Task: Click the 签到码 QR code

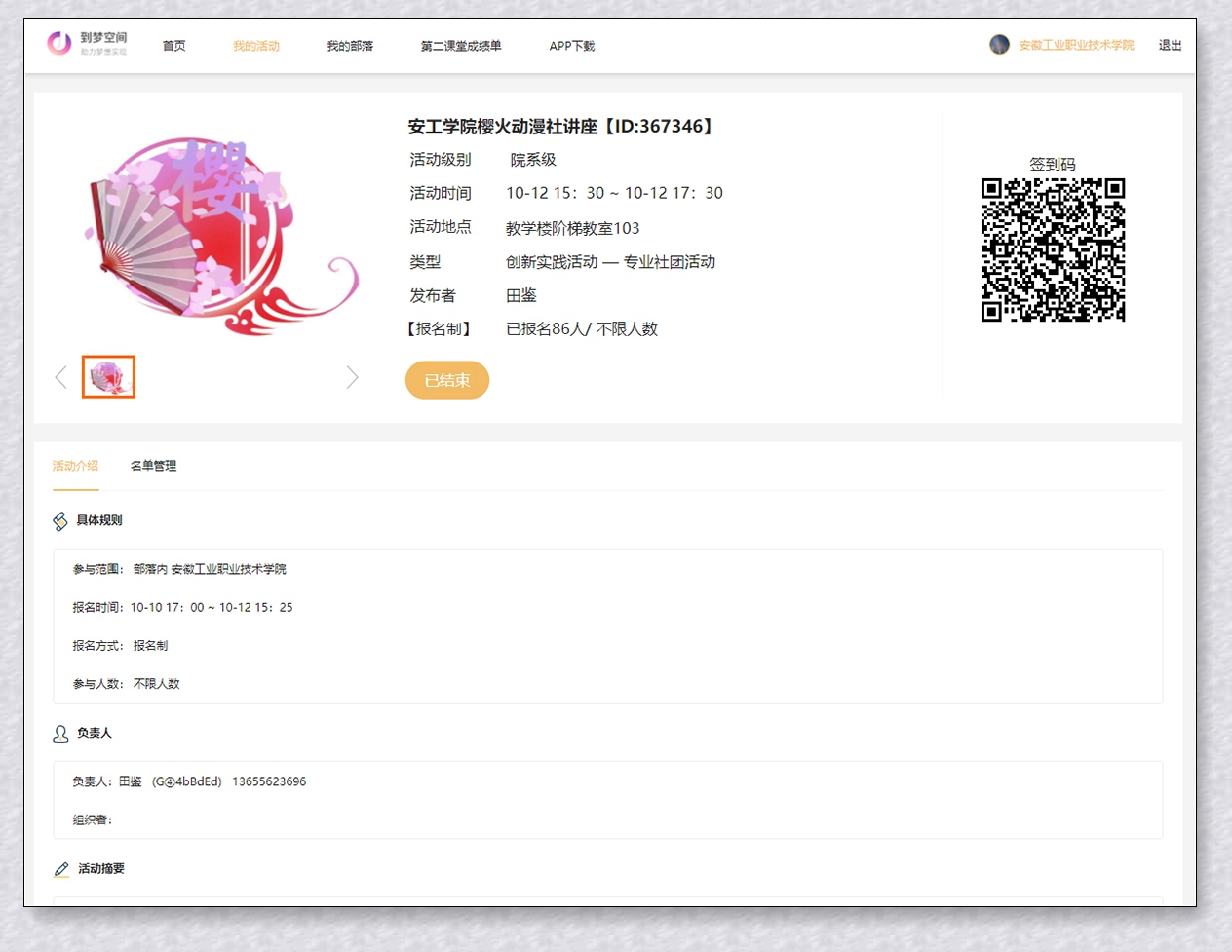Action: tap(1053, 249)
